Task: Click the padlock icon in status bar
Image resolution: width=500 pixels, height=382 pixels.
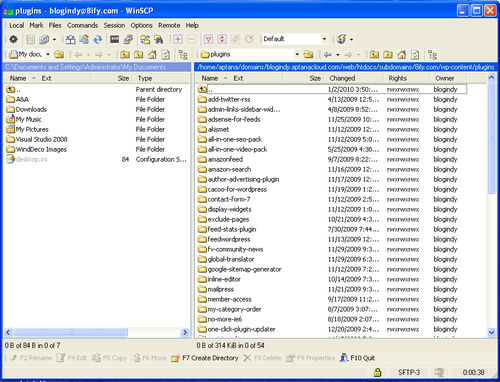Action: pyautogui.click(x=377, y=372)
